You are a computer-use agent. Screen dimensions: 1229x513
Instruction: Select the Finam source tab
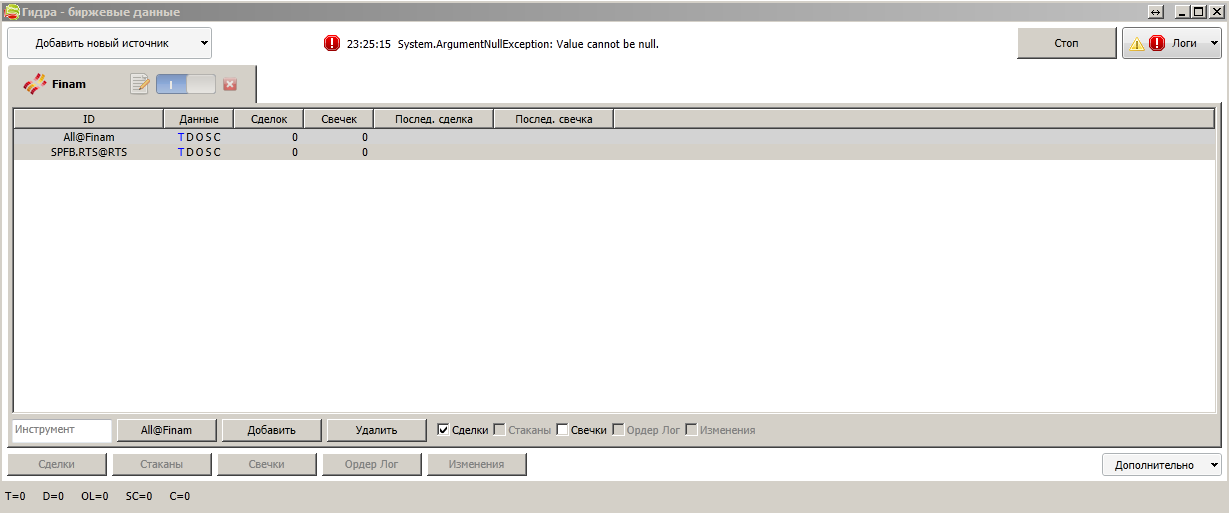(69, 85)
